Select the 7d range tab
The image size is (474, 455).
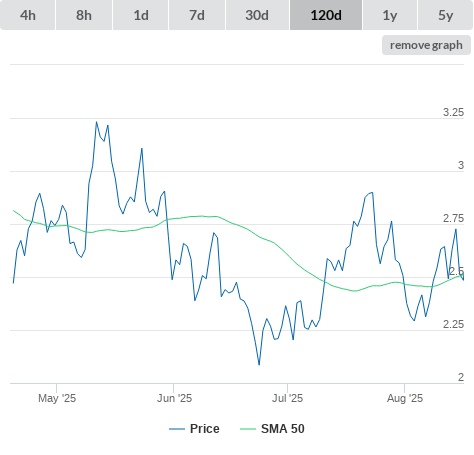(x=197, y=15)
